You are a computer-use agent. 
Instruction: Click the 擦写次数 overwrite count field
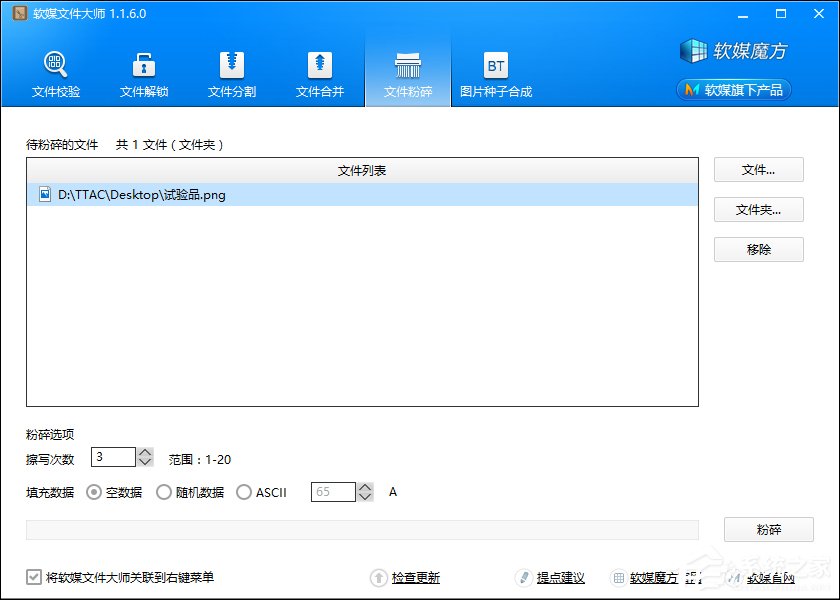(x=113, y=457)
